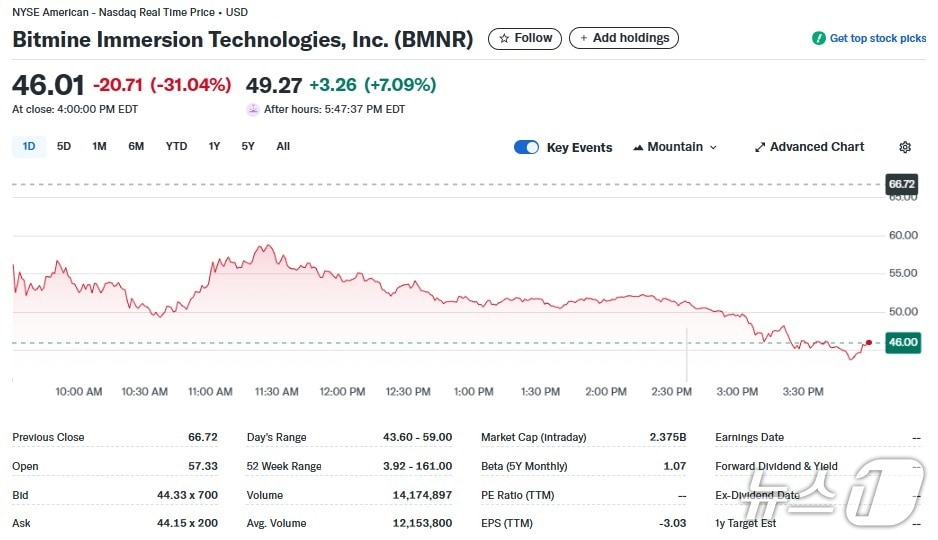Switch to the 5D time range

[64, 146]
